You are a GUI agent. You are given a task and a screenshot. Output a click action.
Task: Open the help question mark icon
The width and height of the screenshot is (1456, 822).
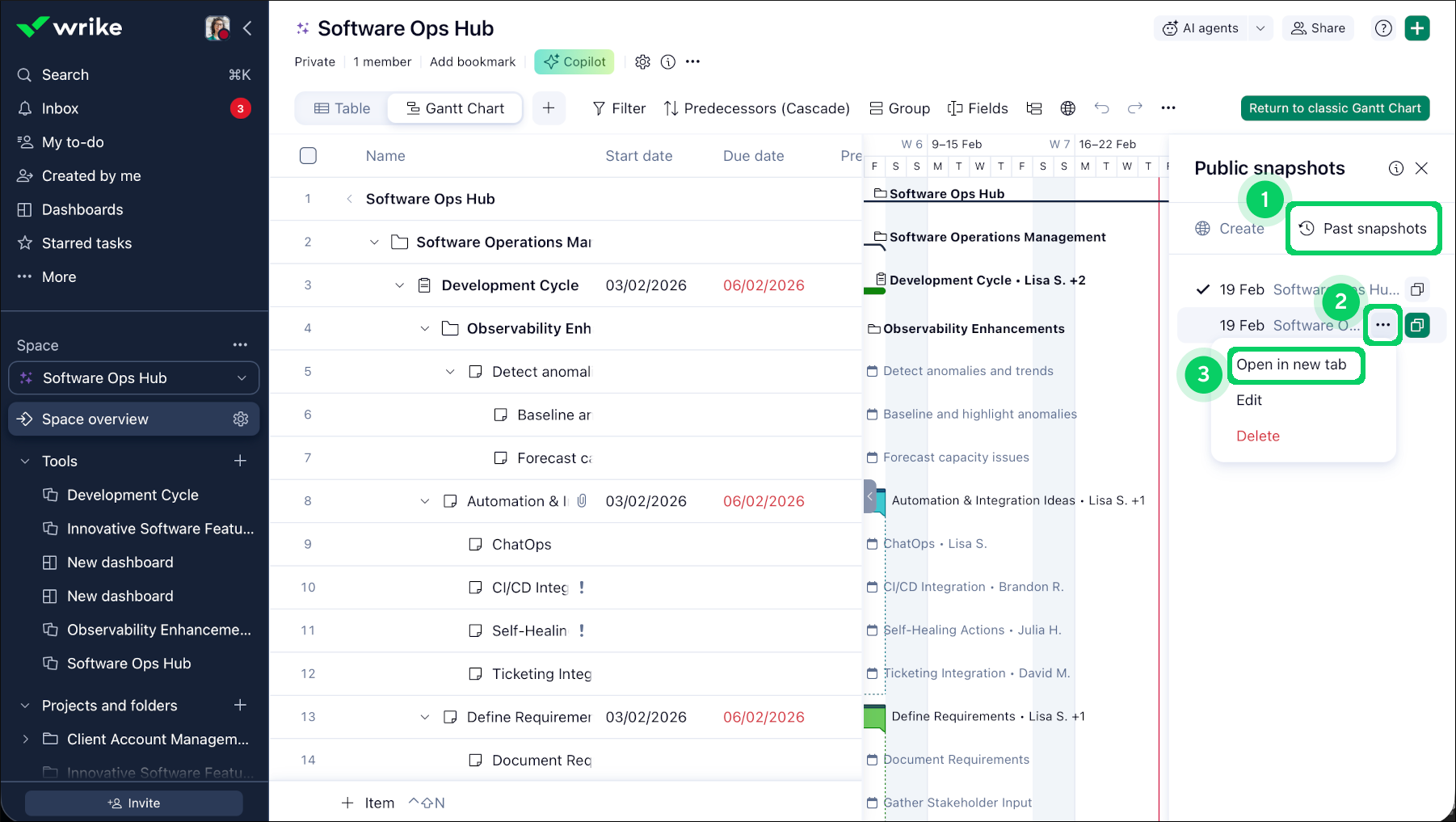(1383, 28)
